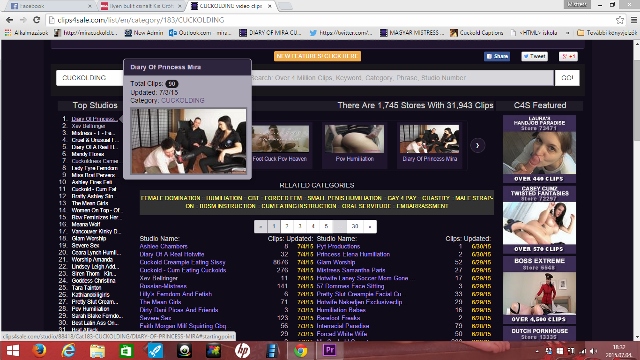640x360 pixels.
Task: Open the További könyvjelzők bookmarks folder
Action: tap(607, 33)
